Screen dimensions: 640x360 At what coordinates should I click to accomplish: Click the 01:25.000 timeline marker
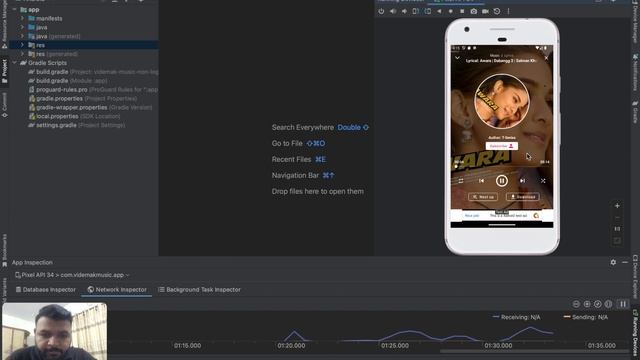[x=395, y=345]
